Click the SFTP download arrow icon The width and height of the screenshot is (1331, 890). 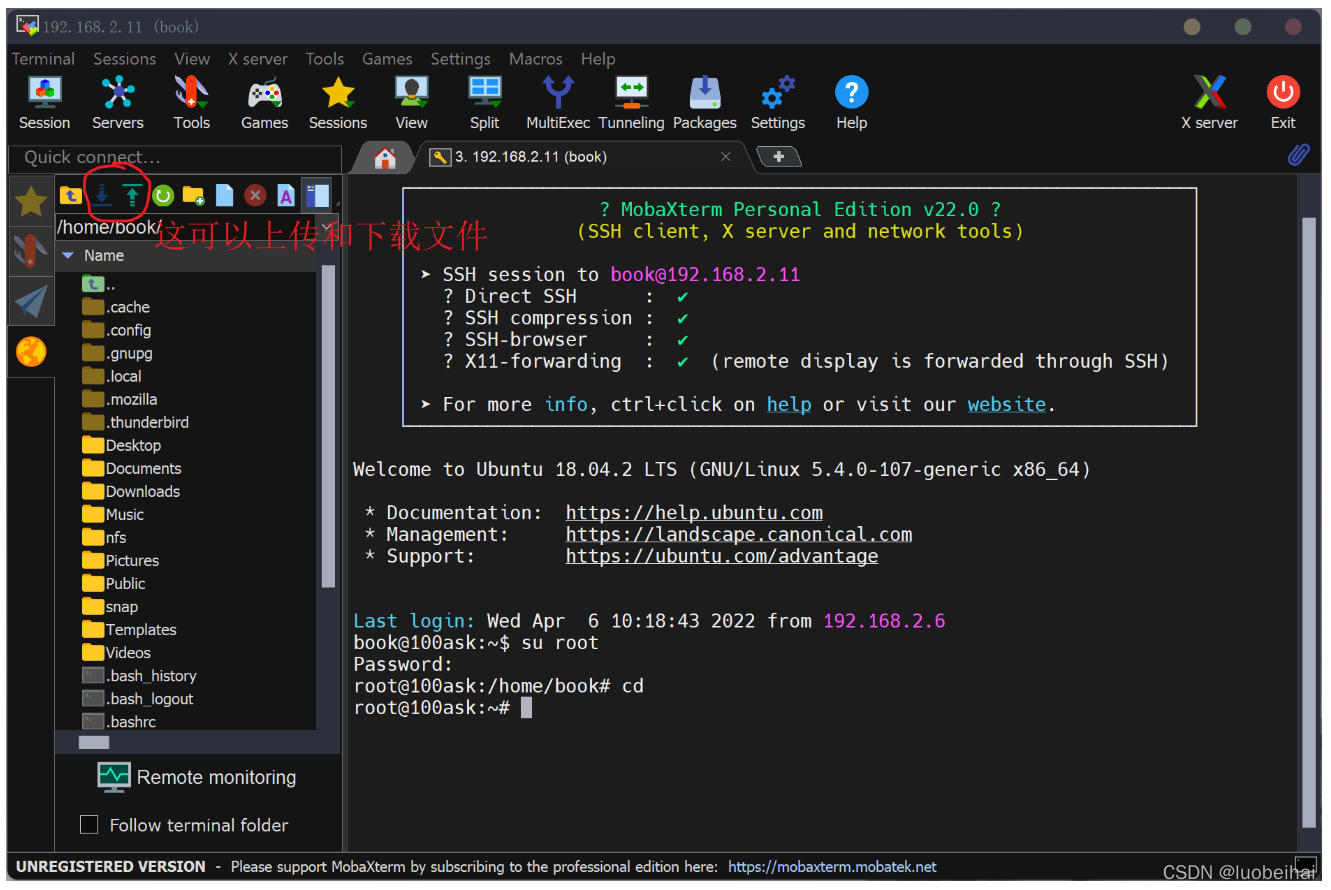[102, 195]
